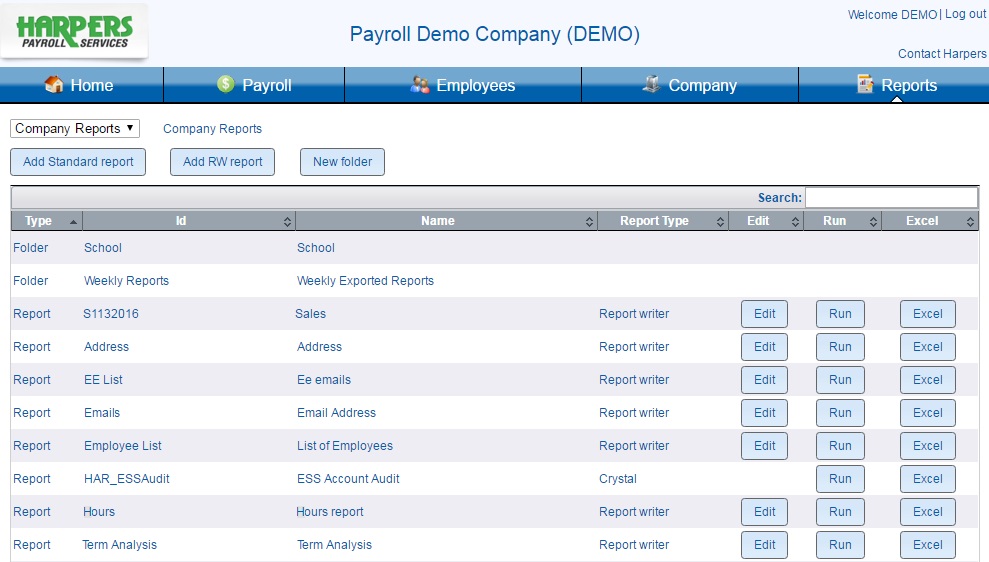Click the Reports tab chart icon
989x562 pixels.
(x=865, y=85)
